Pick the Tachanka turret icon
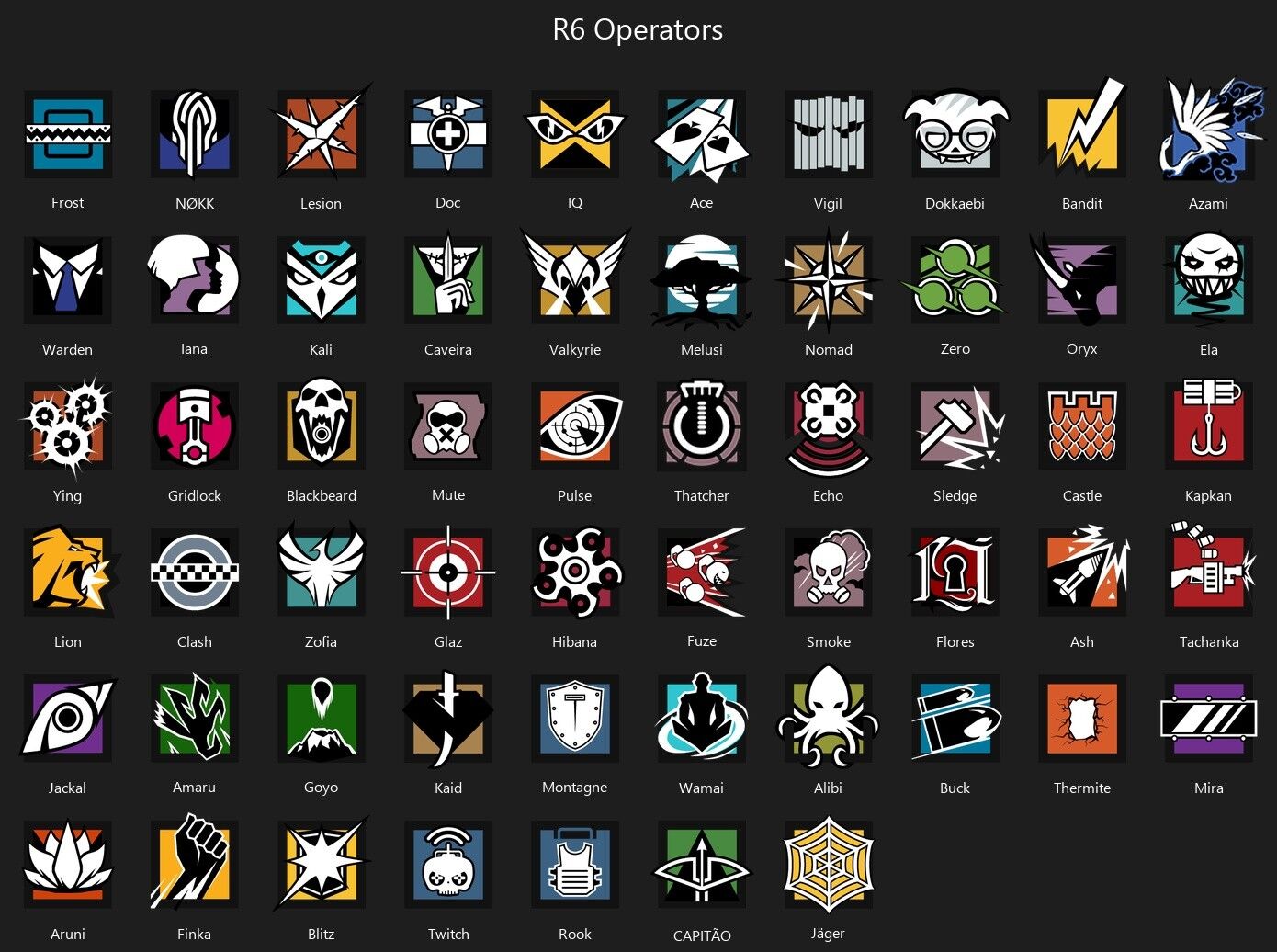 coord(1209,570)
